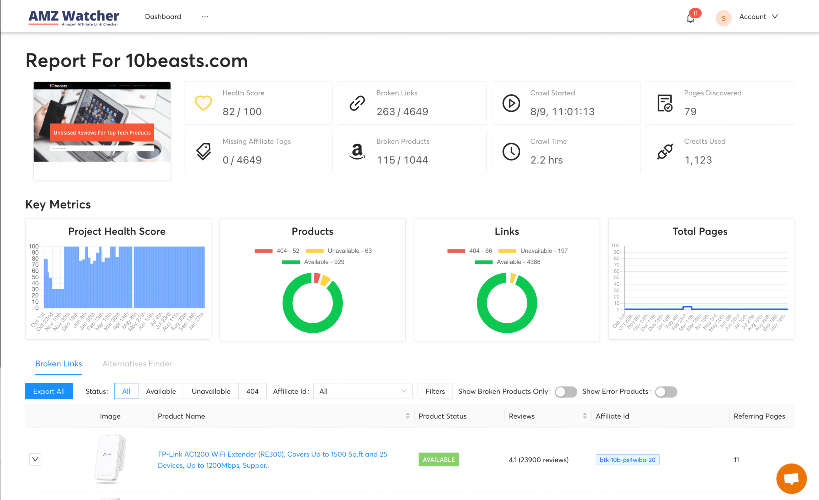
Task: Select the 404 status filter
Action: click(x=252, y=391)
